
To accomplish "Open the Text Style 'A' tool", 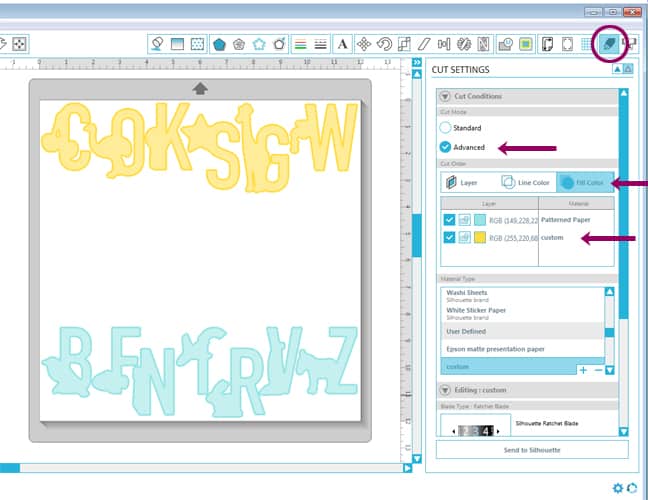I will pyautogui.click(x=342, y=44).
